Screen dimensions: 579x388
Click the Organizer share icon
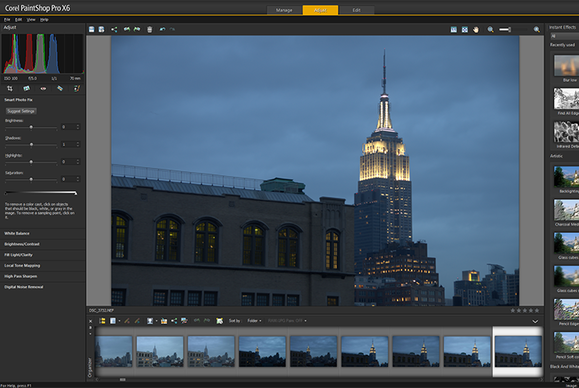point(174,321)
